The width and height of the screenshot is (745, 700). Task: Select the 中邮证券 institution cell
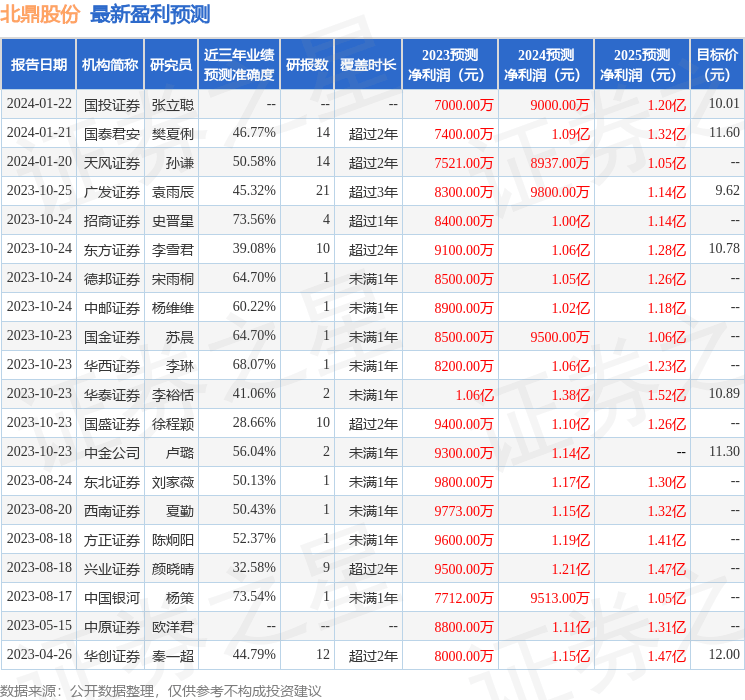click(x=112, y=308)
